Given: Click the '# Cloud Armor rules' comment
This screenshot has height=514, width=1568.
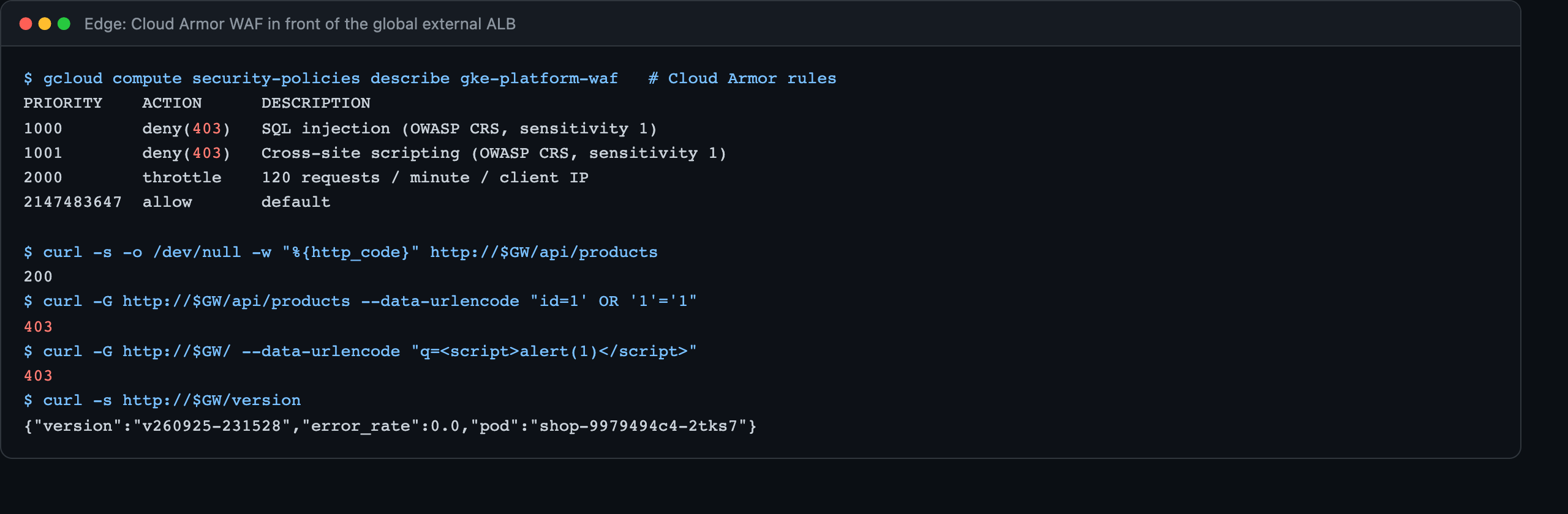Looking at the screenshot, I should click(x=742, y=78).
